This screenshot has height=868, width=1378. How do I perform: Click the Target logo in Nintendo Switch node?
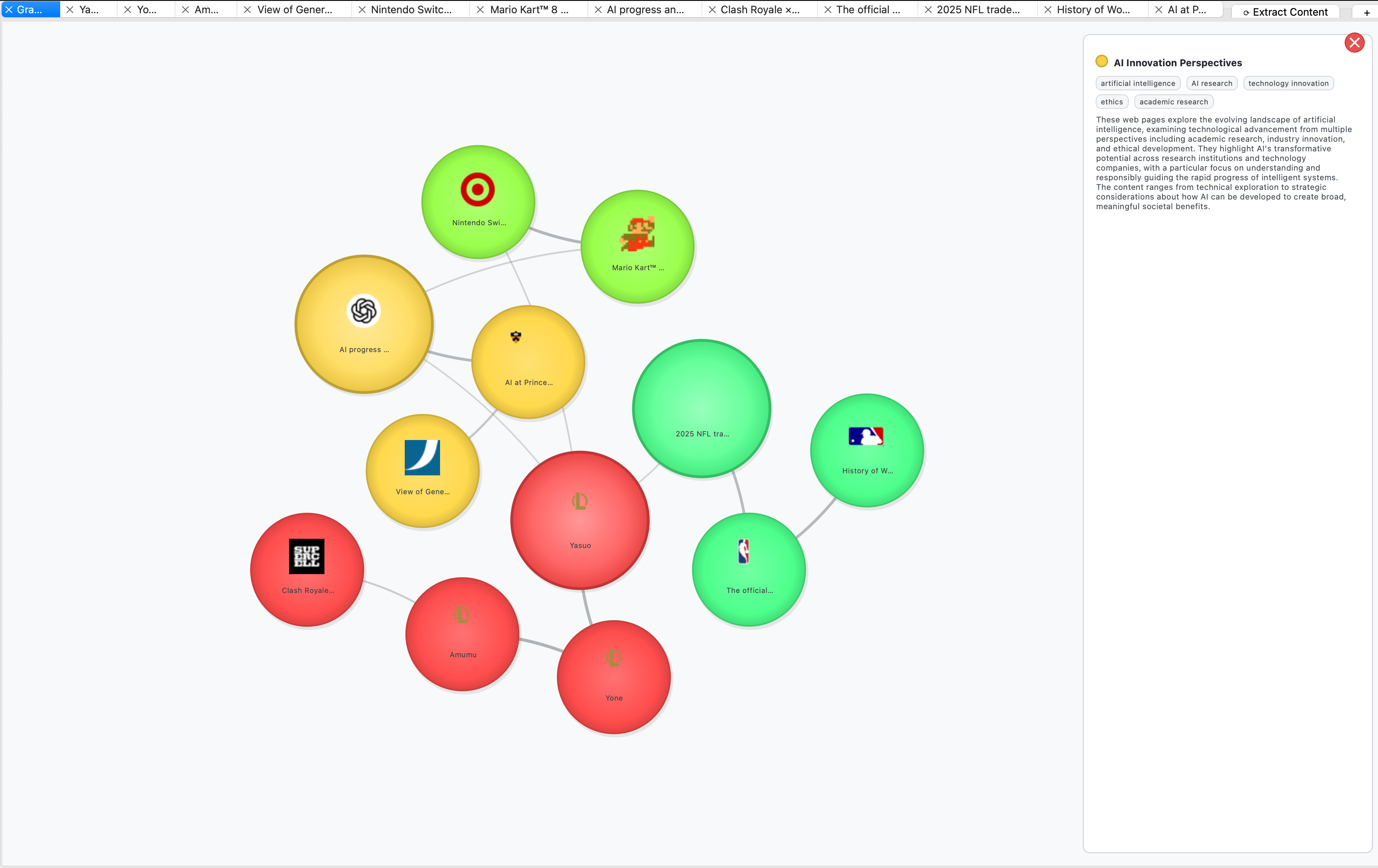click(477, 189)
